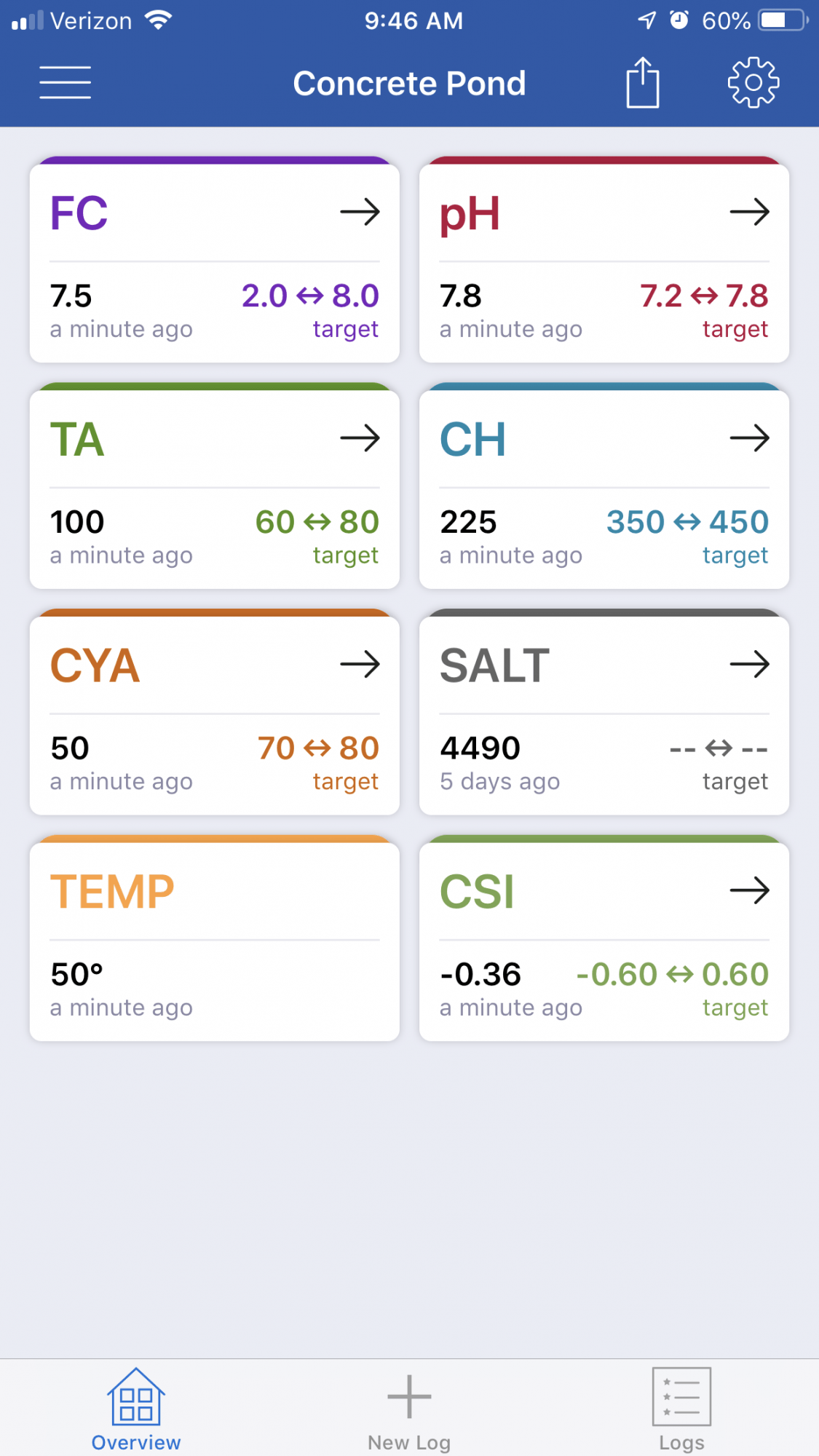819x1456 pixels.
Task: Switch to the Logs tab
Action: point(681,1410)
